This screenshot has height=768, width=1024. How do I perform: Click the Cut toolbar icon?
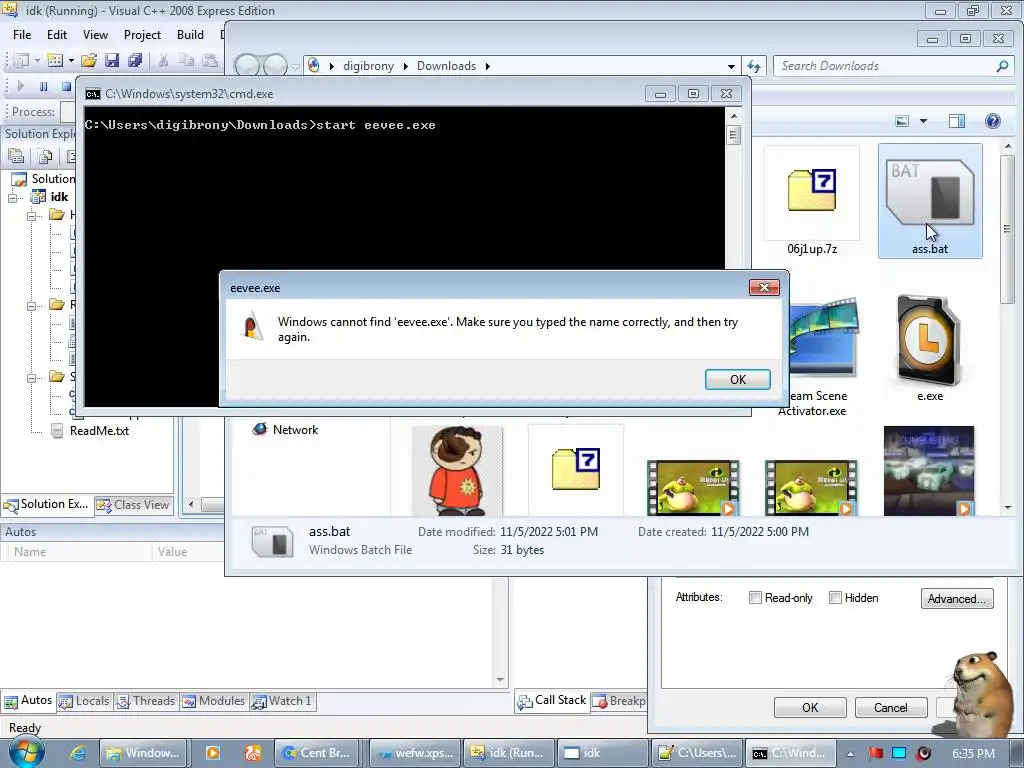point(163,61)
